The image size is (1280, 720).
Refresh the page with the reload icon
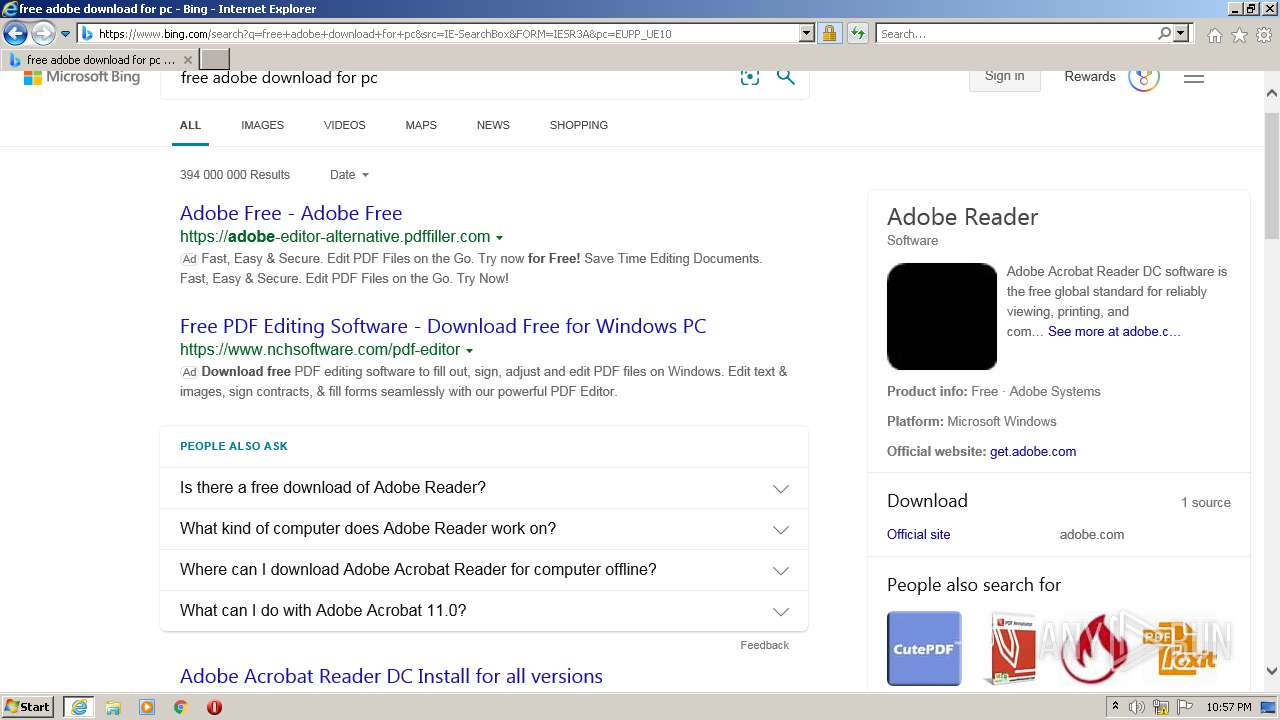point(857,33)
